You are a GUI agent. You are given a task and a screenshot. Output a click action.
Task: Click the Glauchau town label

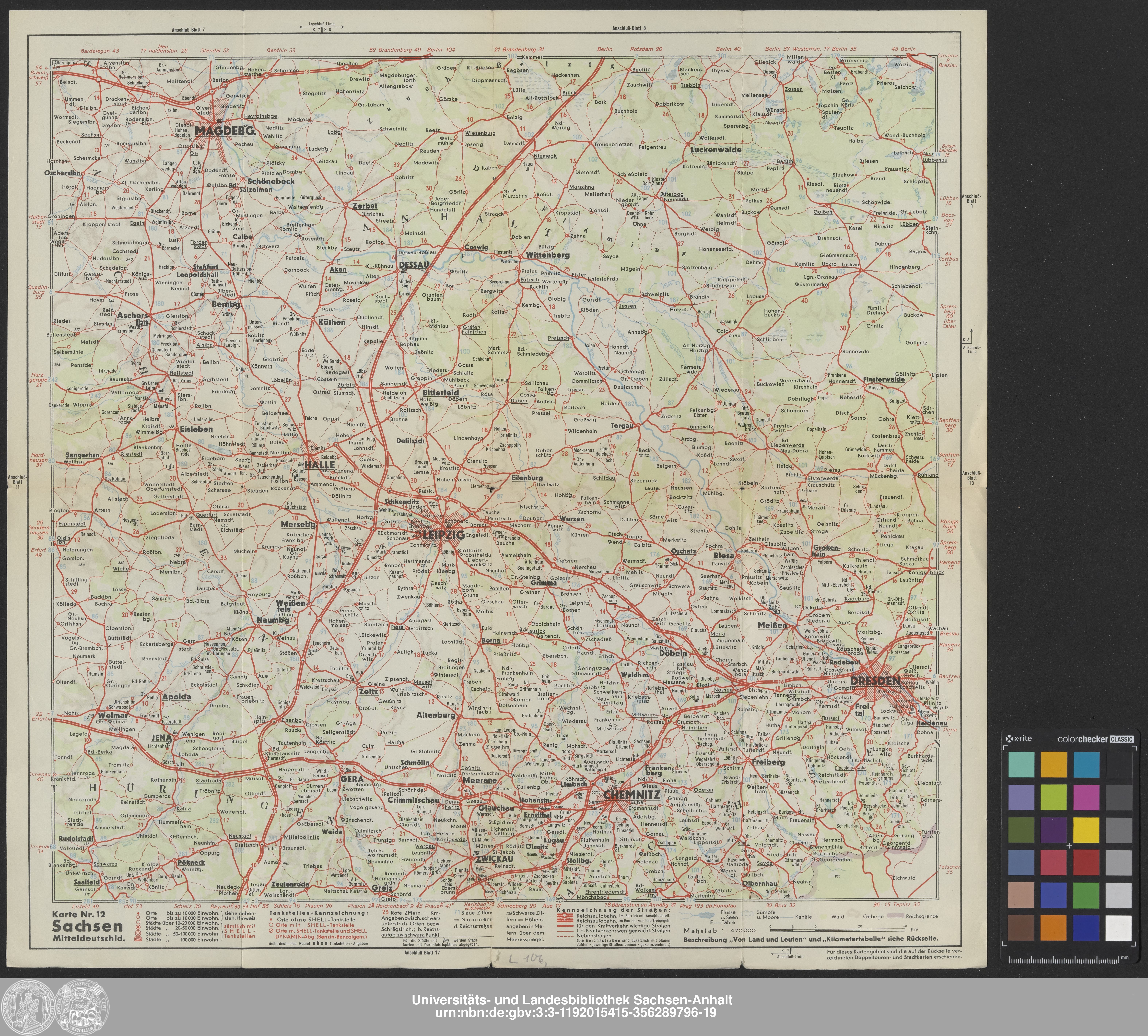tap(496, 808)
